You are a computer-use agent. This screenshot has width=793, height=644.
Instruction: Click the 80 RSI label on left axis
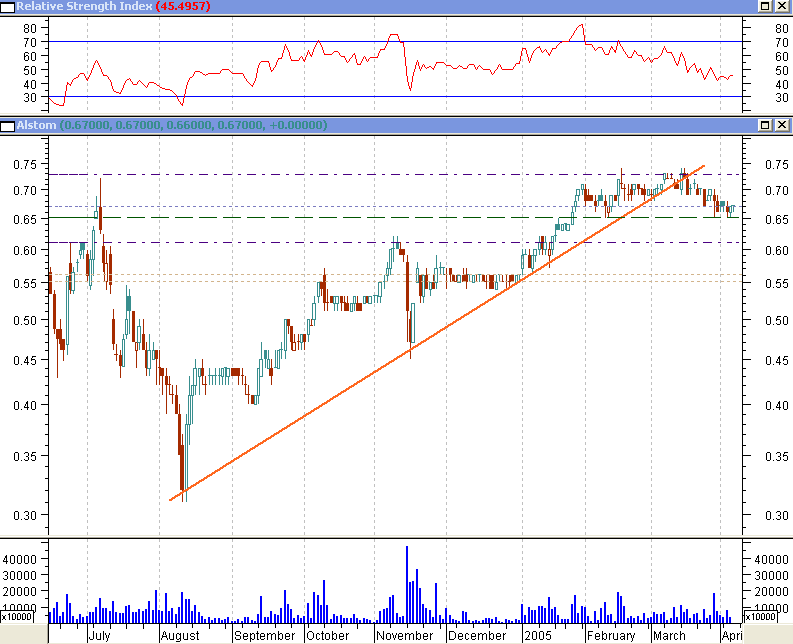pos(30,28)
